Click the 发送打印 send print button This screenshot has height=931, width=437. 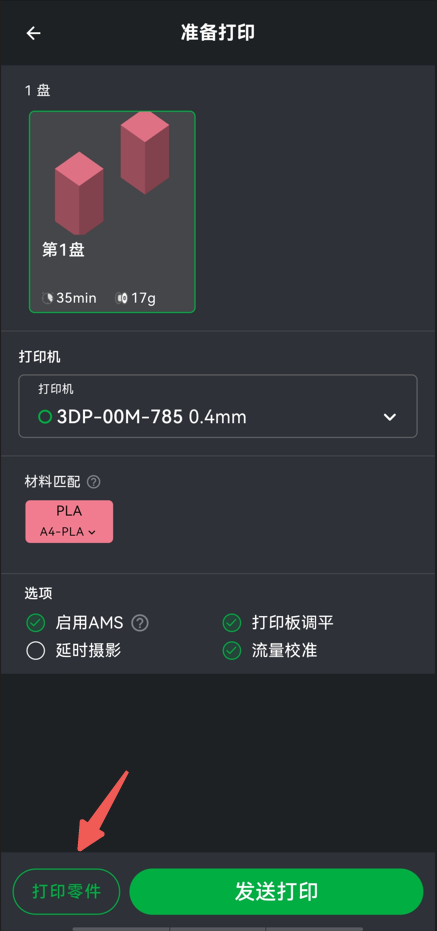point(277,891)
